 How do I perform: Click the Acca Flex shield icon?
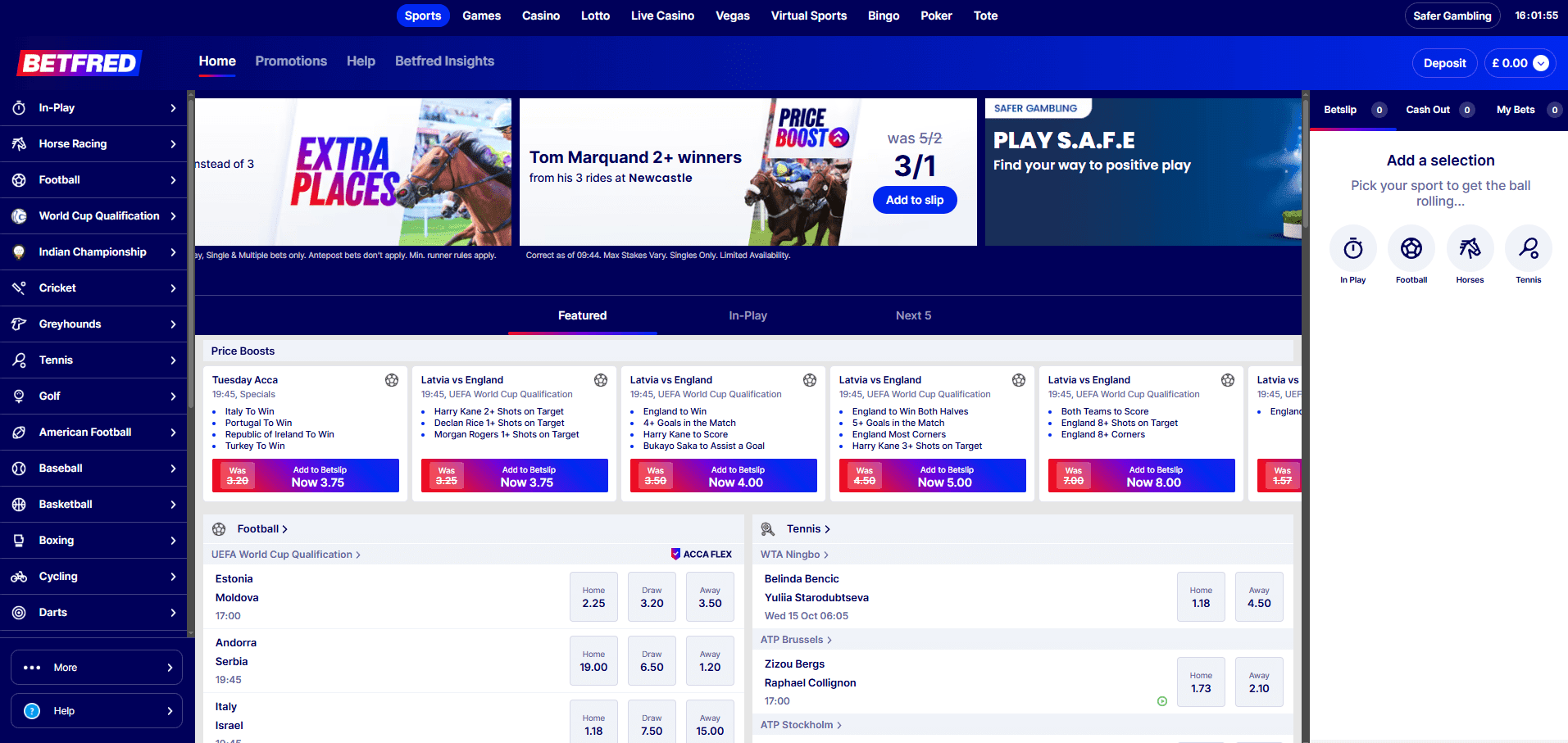[x=675, y=554]
